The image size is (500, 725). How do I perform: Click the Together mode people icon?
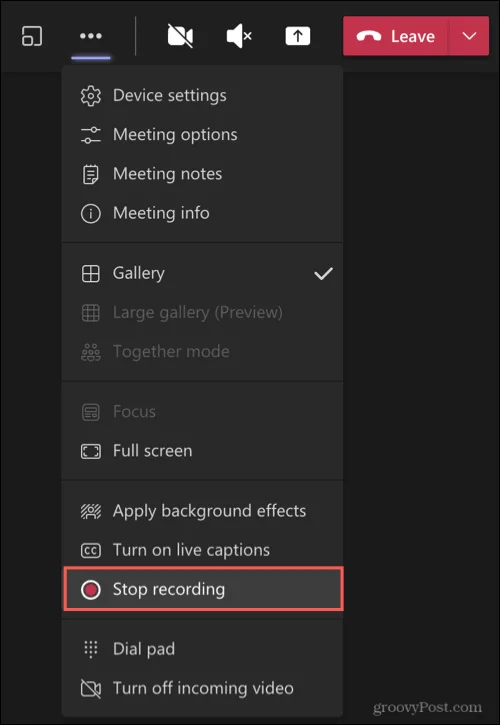point(90,352)
